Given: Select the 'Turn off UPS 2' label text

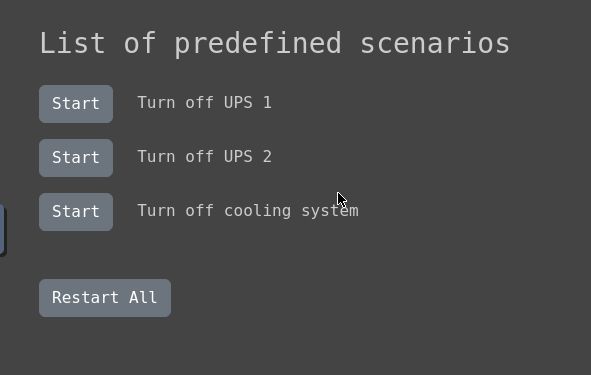Looking at the screenshot, I should tap(205, 156).
